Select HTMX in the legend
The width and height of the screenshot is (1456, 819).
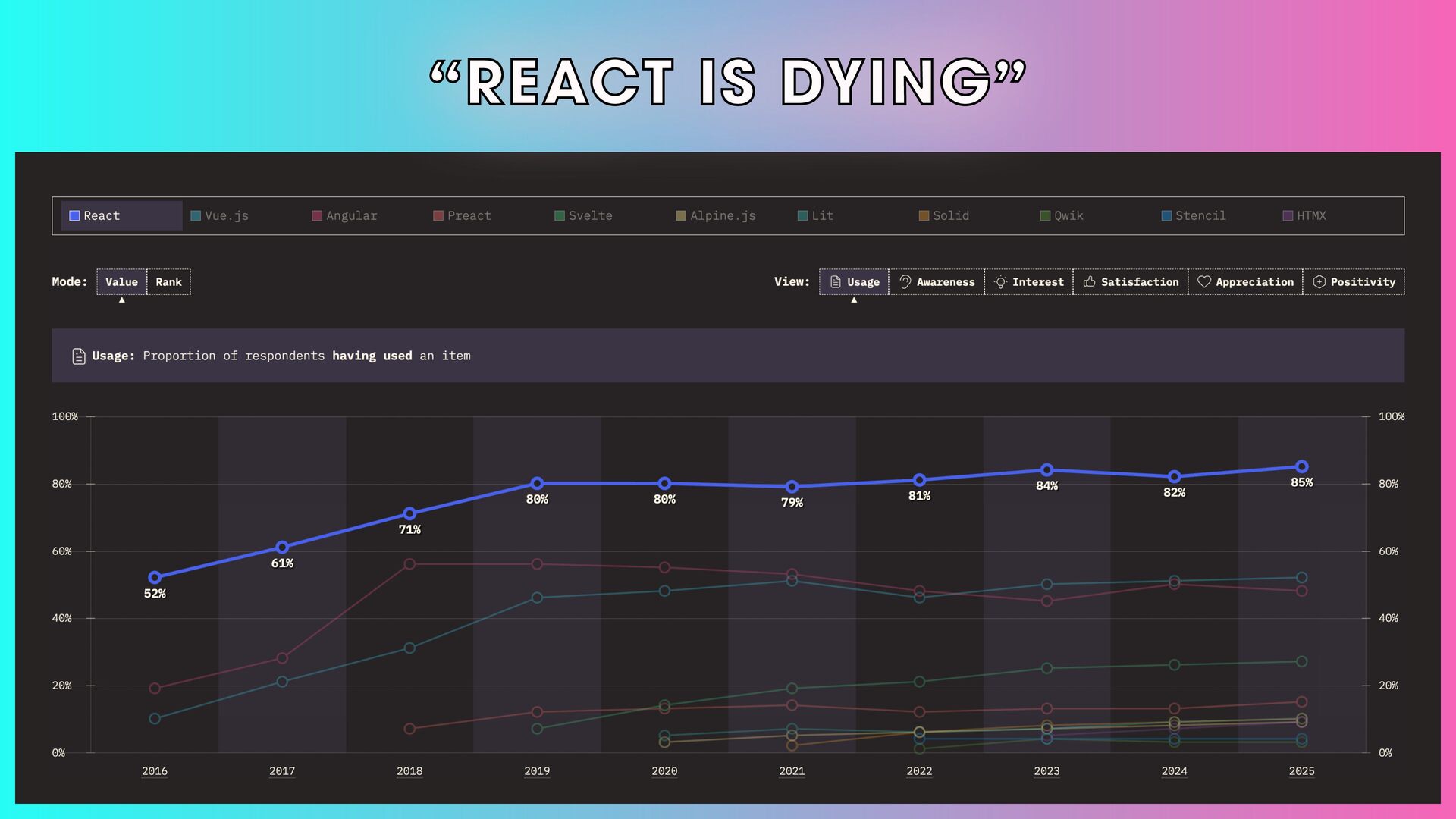click(x=1310, y=216)
